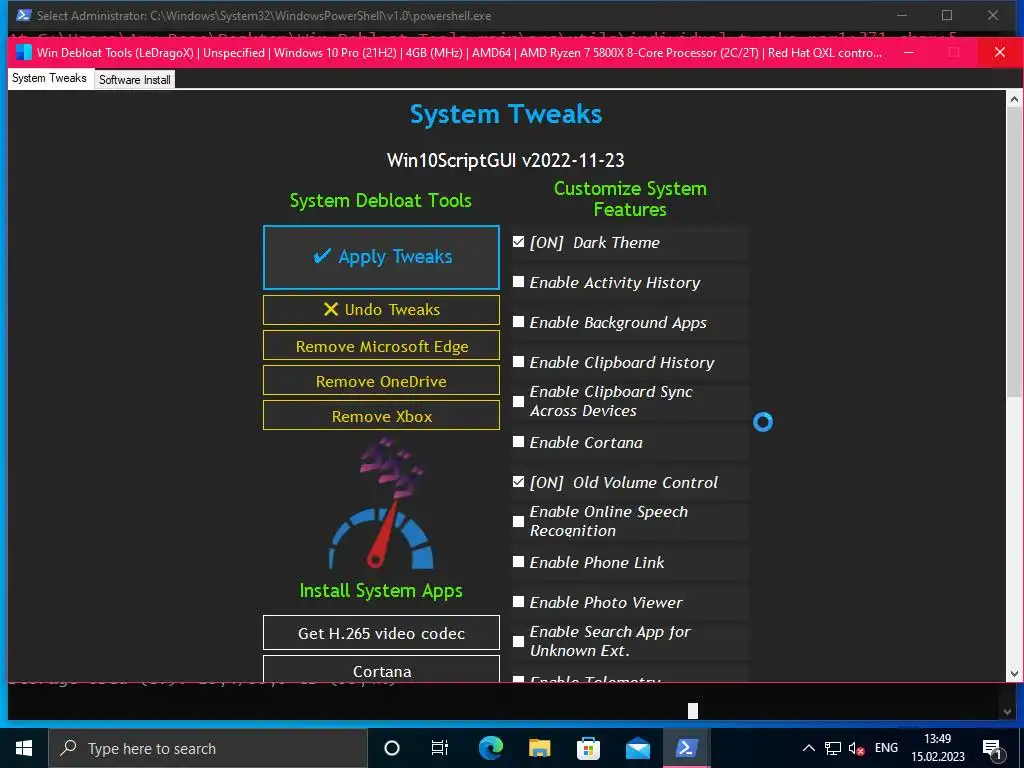
Task: Open Microsoft Store from taskbar
Action: 588,748
